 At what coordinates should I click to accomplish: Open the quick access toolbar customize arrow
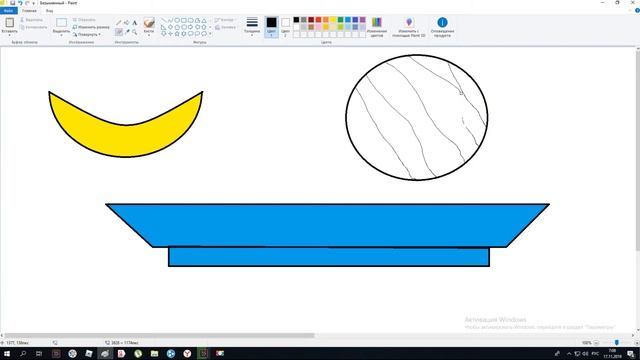[x=34, y=3]
